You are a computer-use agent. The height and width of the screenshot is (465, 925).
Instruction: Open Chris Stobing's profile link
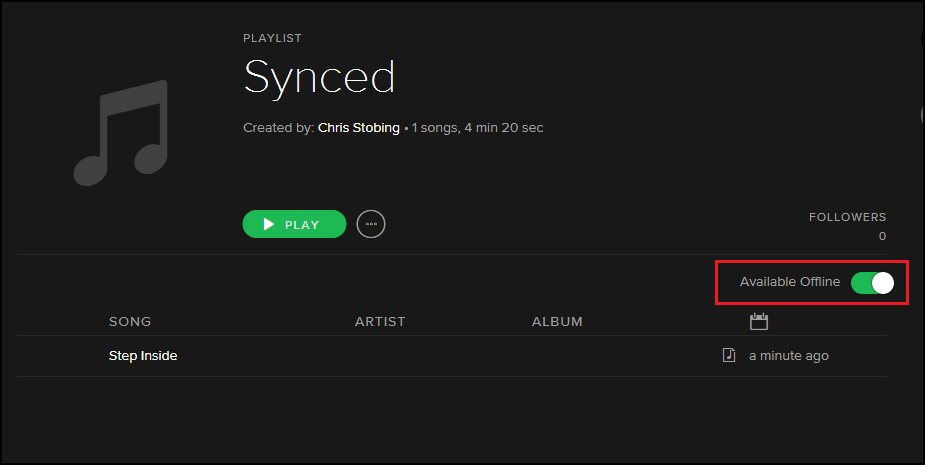click(358, 128)
